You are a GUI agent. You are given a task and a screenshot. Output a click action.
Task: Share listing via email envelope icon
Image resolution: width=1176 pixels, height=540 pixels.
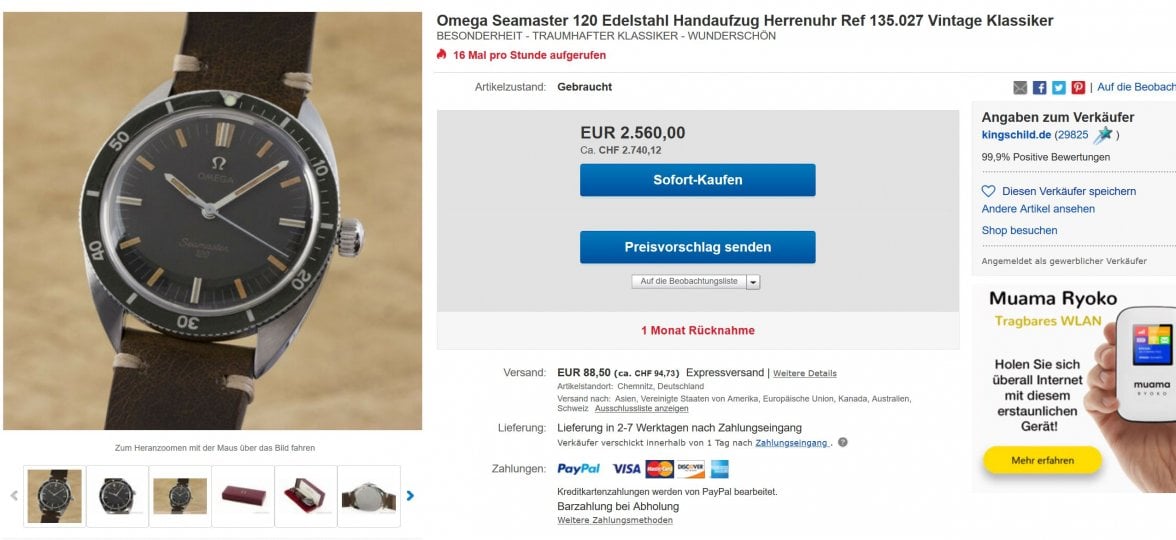1020,88
